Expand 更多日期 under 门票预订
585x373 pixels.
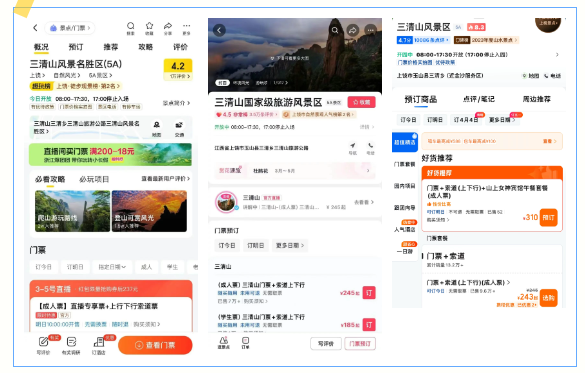pyautogui.click(x=290, y=245)
